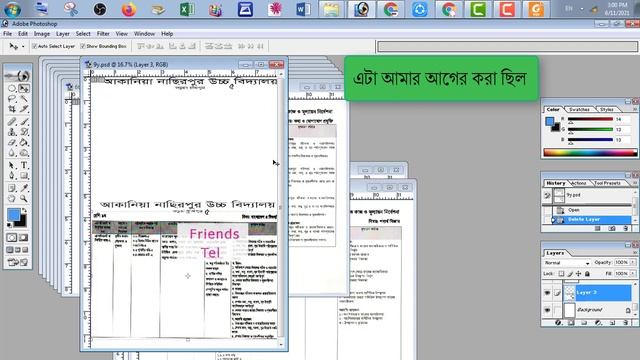
Task: Select the Blur tool
Action: pyautogui.click(x=12, y=153)
